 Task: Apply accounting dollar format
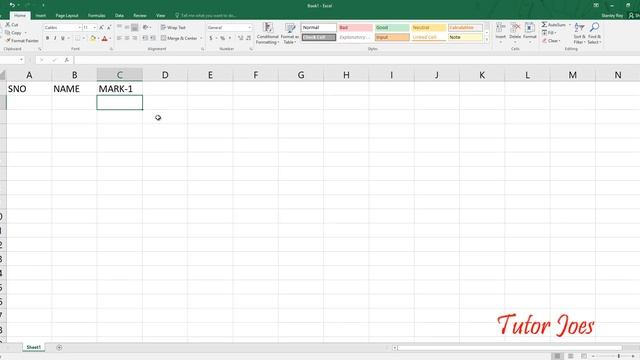(x=211, y=38)
